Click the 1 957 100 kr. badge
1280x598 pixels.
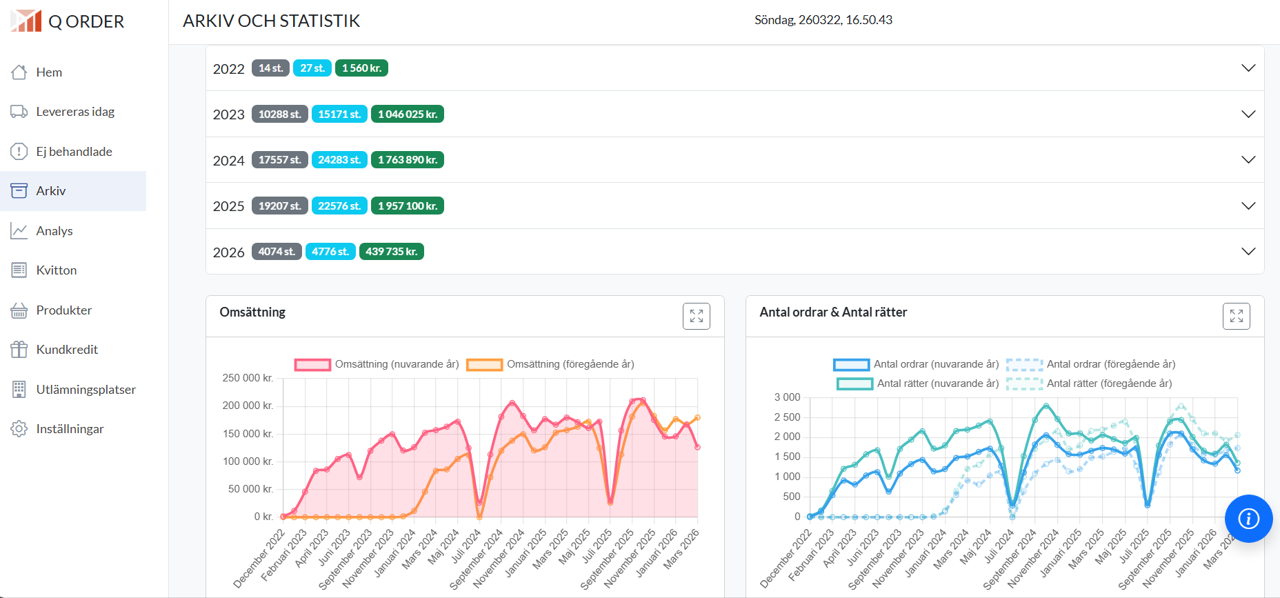pyautogui.click(x=408, y=206)
